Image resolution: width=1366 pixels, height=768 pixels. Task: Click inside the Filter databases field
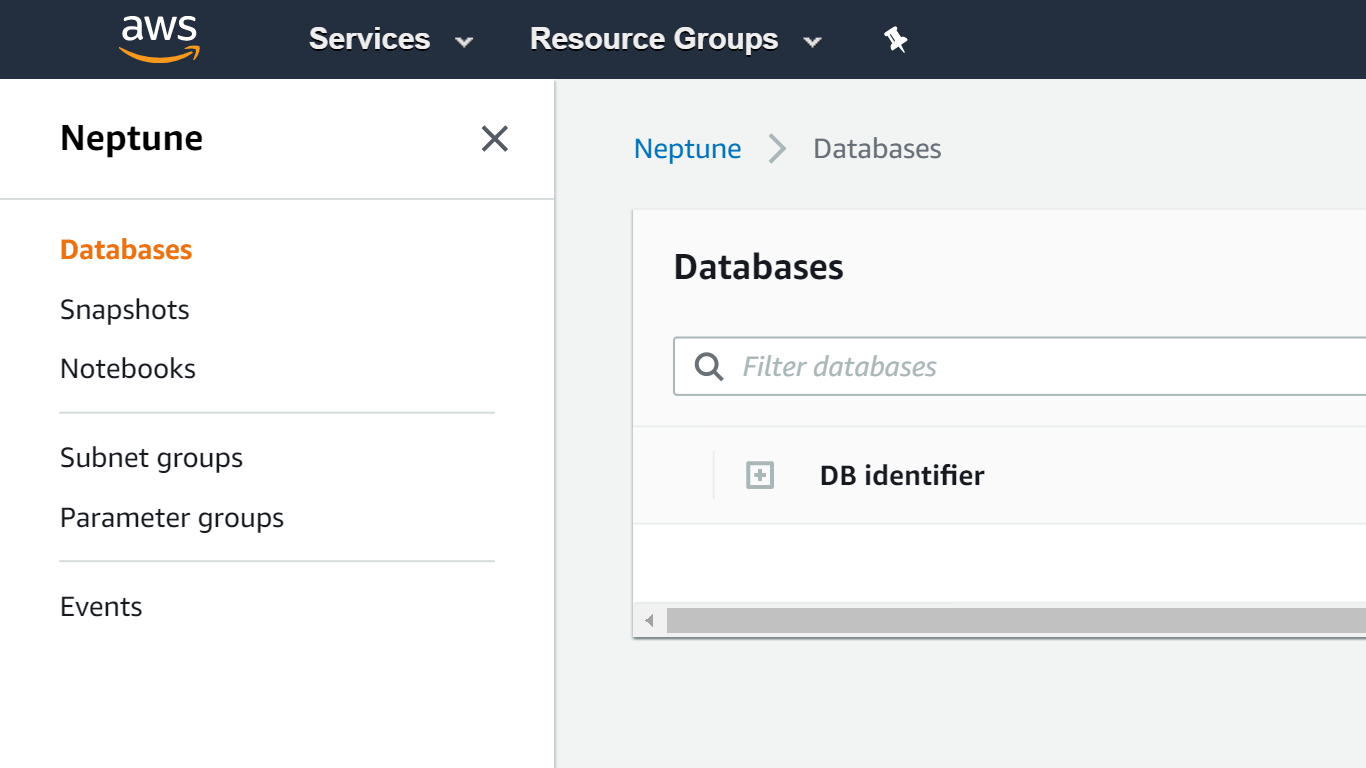pos(900,366)
